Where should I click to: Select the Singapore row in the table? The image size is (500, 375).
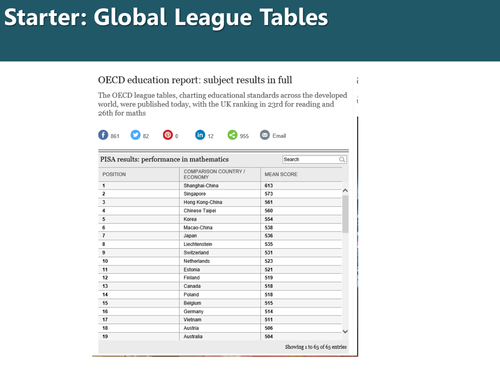pyautogui.click(x=220, y=194)
